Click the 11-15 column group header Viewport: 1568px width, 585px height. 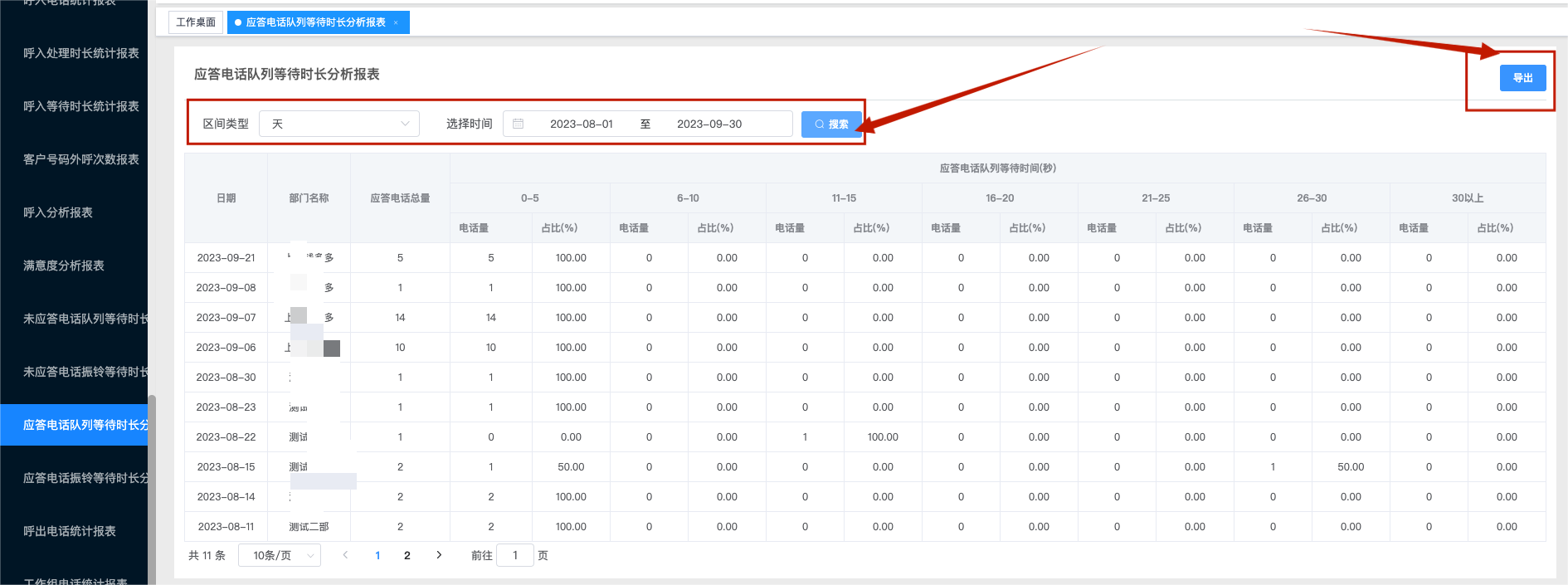coord(844,198)
